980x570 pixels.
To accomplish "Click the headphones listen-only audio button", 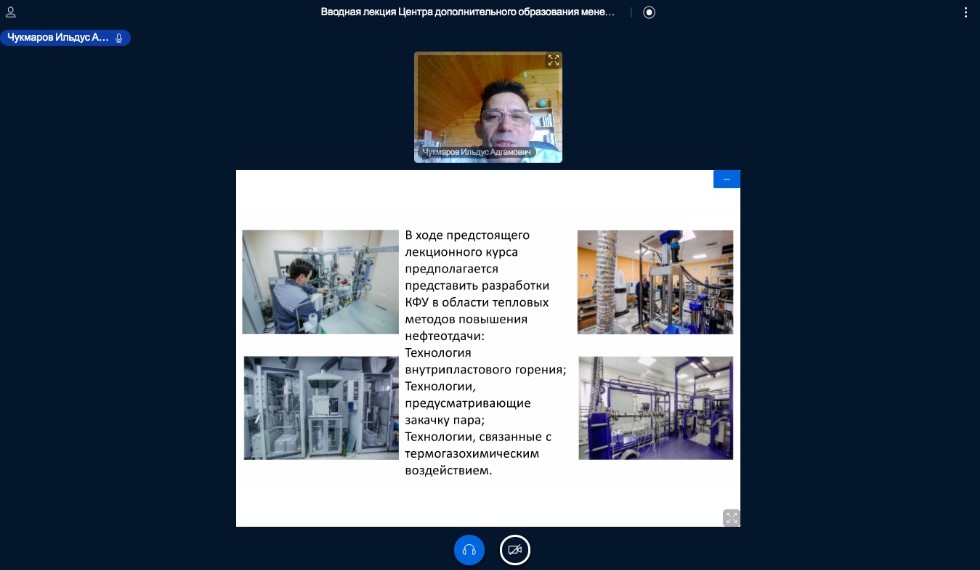I will point(469,550).
